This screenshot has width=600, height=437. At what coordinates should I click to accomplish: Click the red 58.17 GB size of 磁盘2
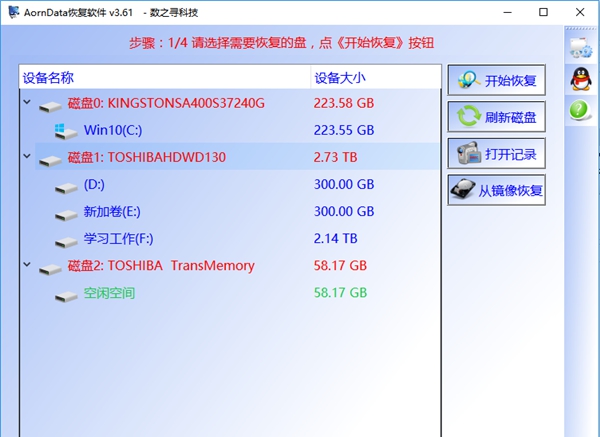pos(340,265)
